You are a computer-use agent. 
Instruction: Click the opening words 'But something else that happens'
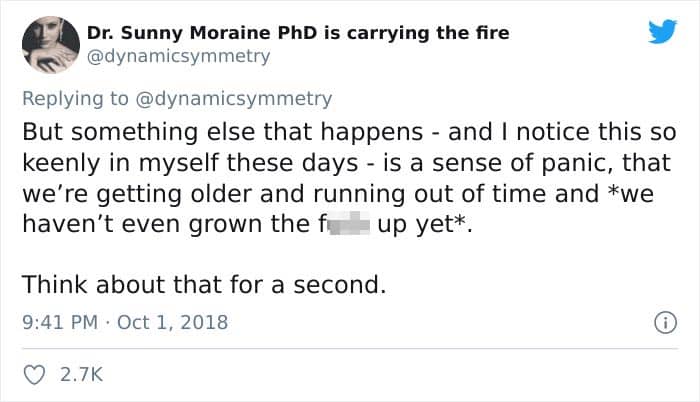[223, 133]
